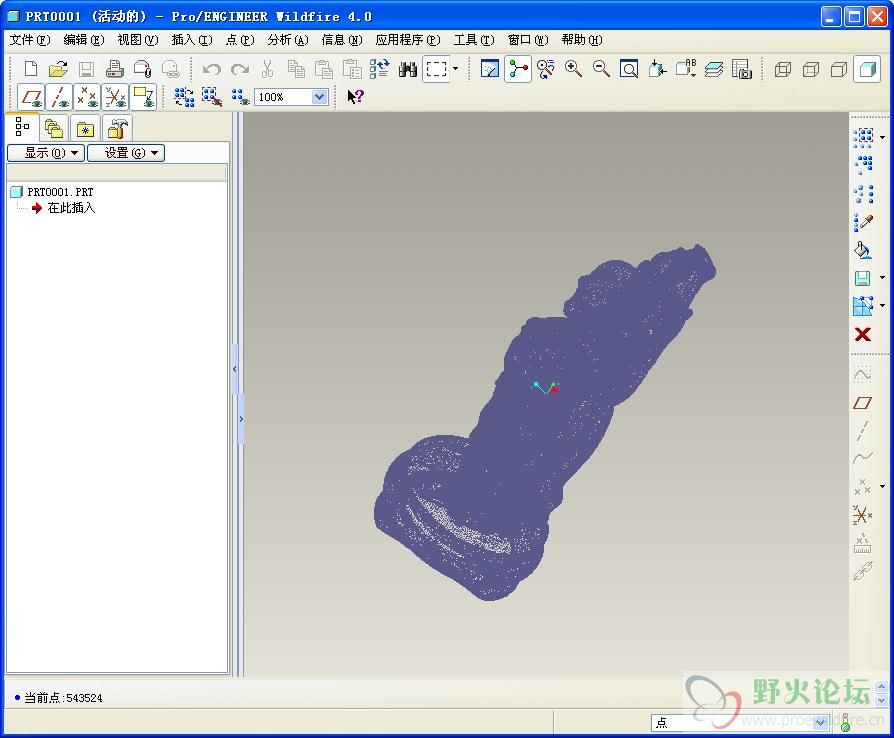The width and height of the screenshot is (894, 738).
Task: Click the datum coordinate system tool on right
Action: (x=863, y=514)
